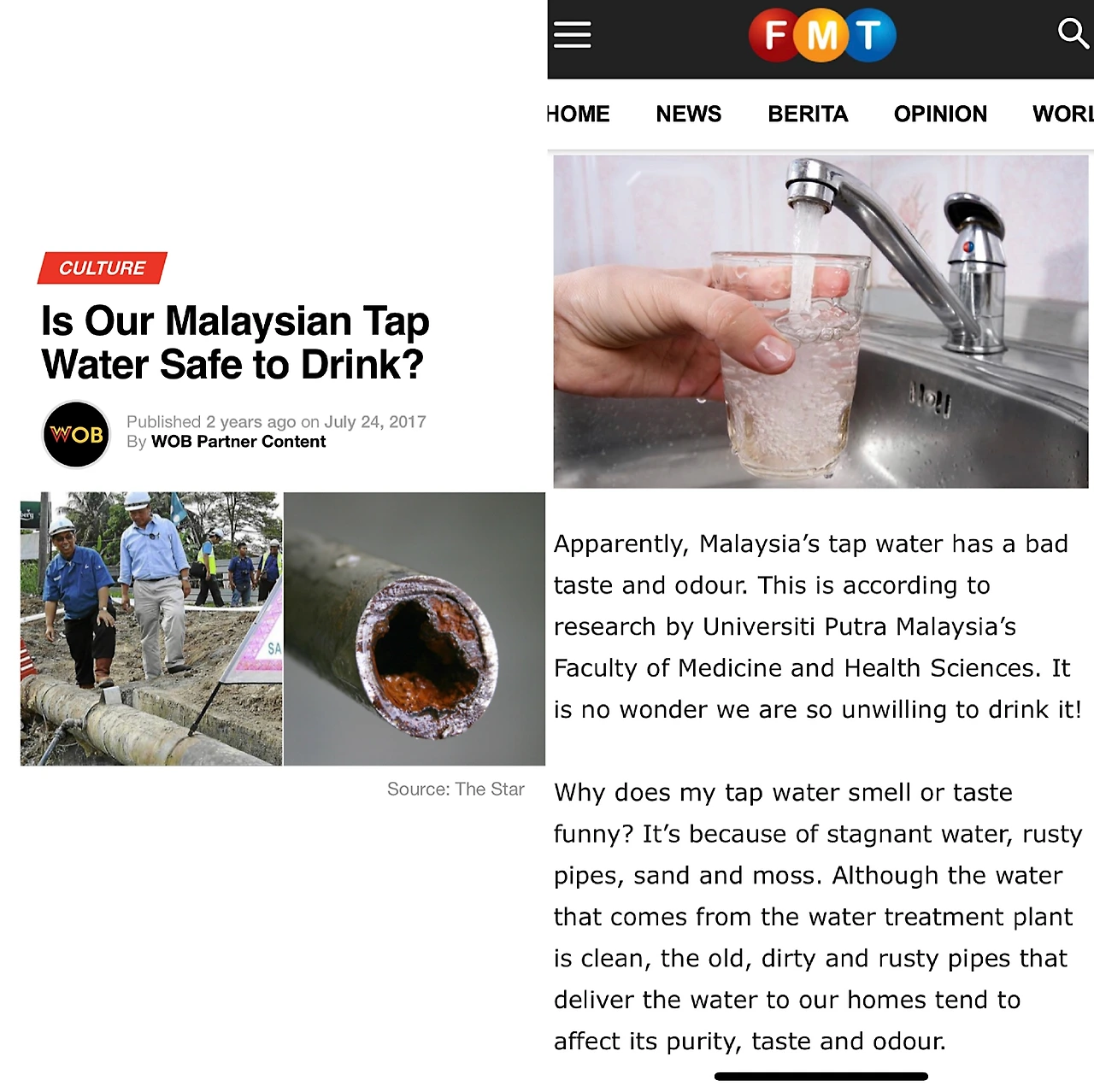The width and height of the screenshot is (1094, 1092).
Task: Open the hamburger menu icon
Action: [572, 35]
